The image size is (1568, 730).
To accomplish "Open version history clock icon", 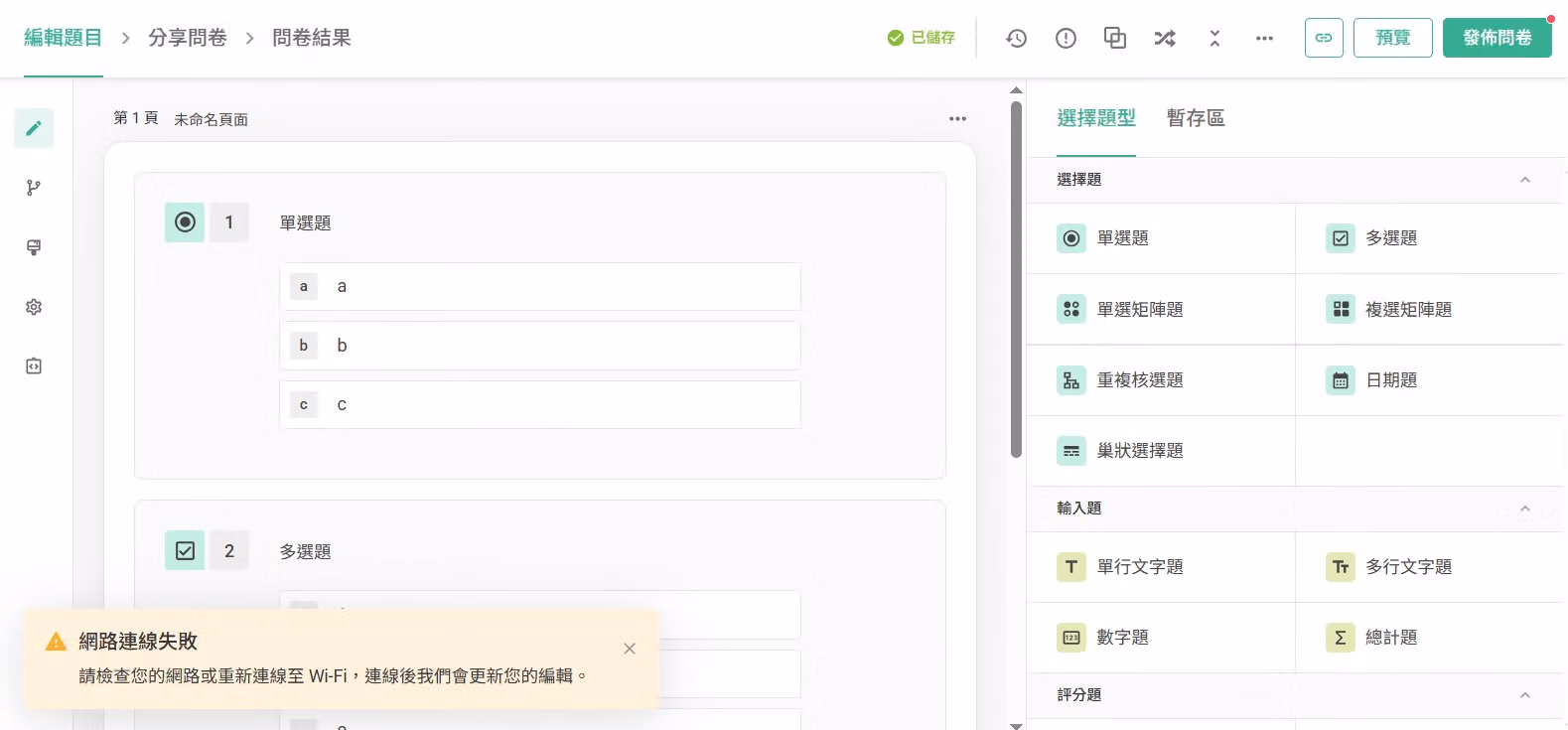I will coord(1016,38).
